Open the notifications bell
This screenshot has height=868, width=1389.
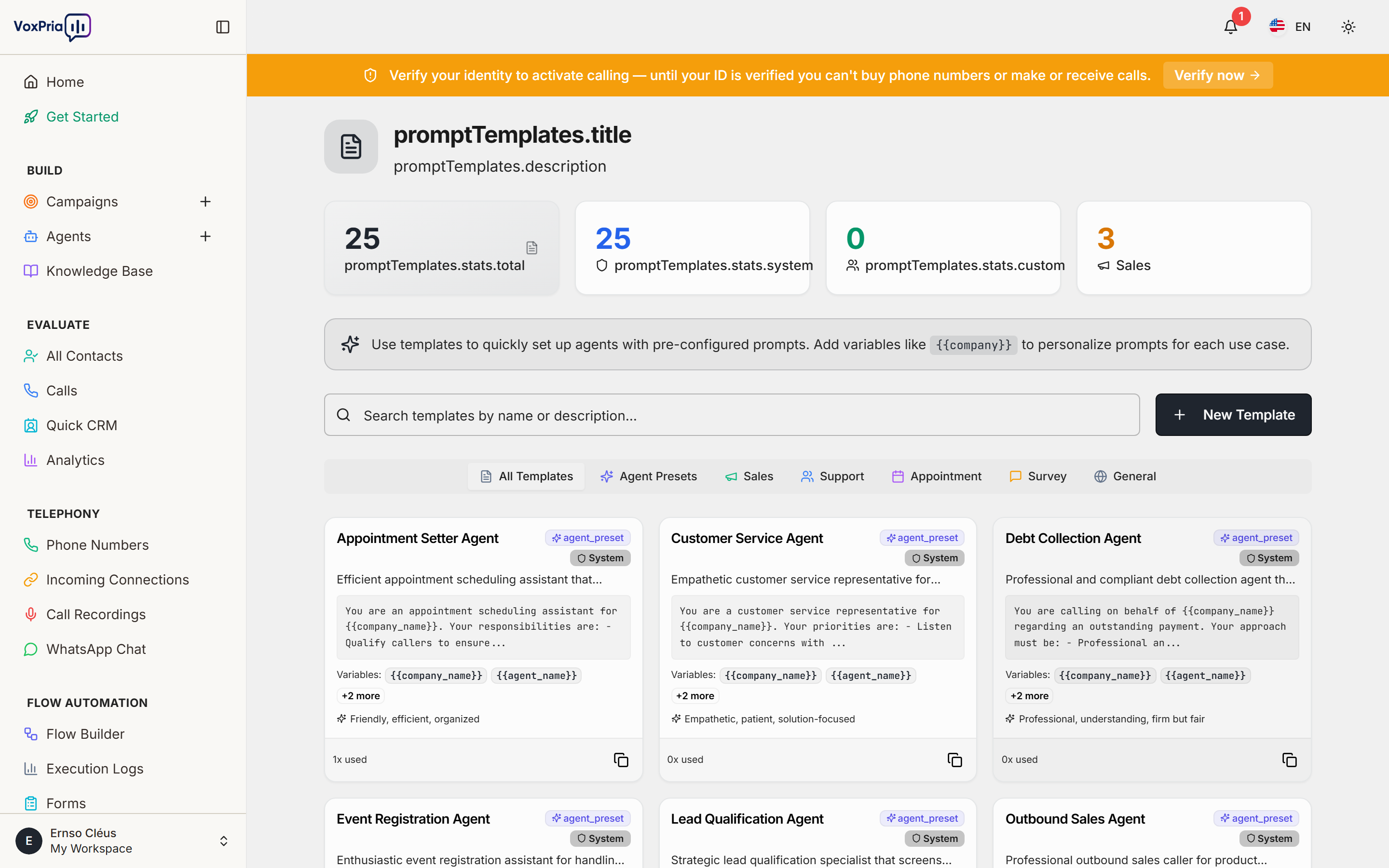[x=1231, y=27]
